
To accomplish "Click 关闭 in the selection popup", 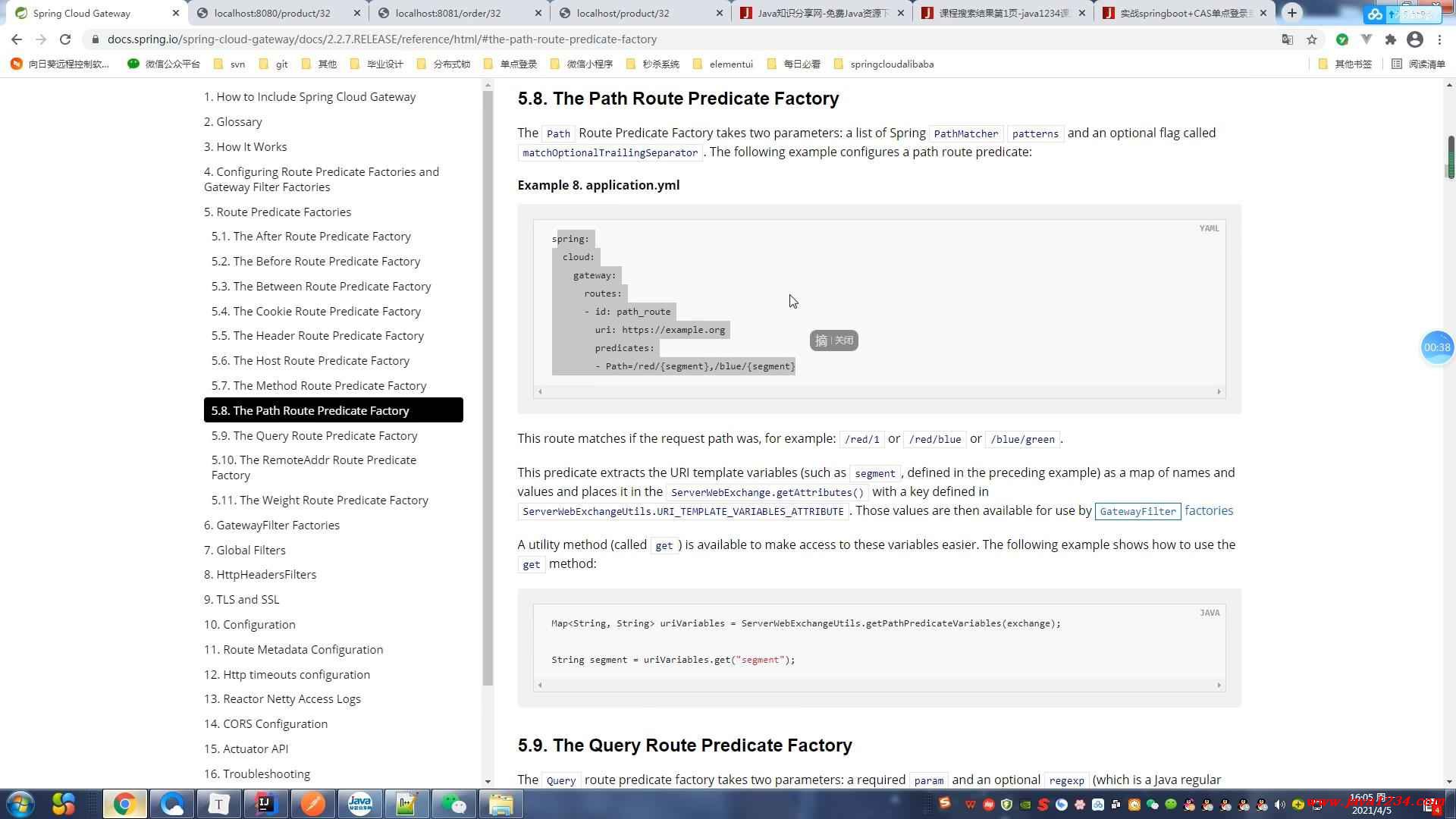I will point(844,340).
